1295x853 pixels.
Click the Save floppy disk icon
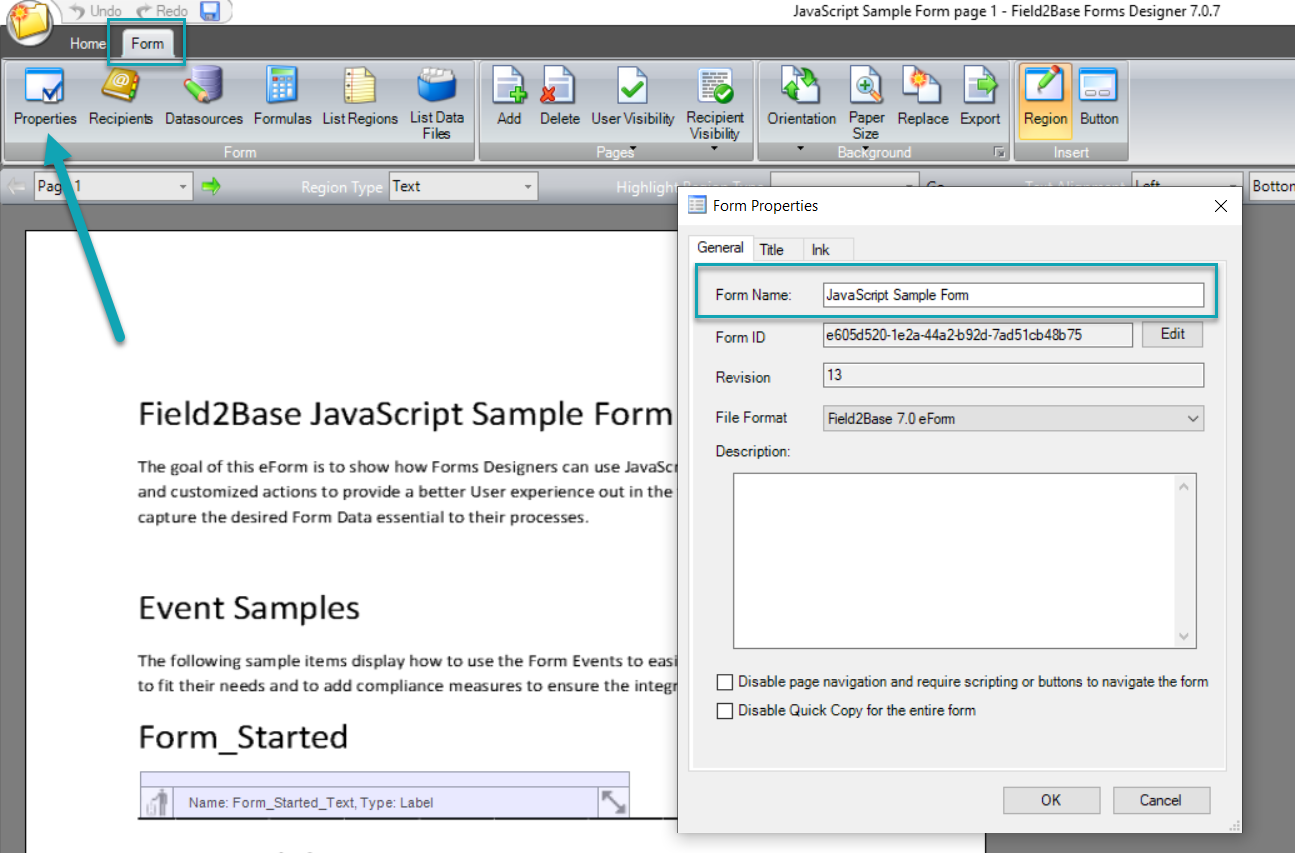click(x=210, y=11)
